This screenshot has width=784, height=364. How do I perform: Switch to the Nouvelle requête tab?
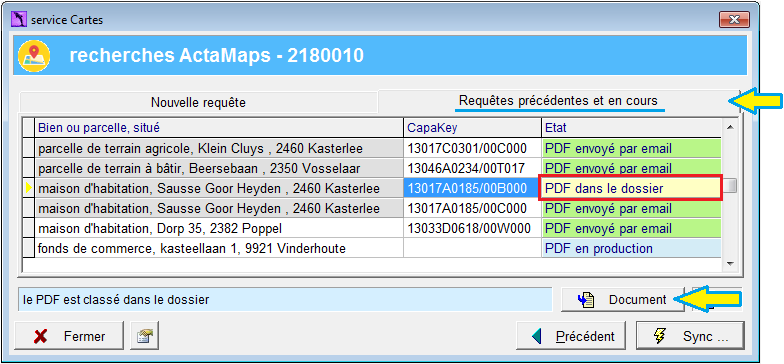click(x=198, y=103)
